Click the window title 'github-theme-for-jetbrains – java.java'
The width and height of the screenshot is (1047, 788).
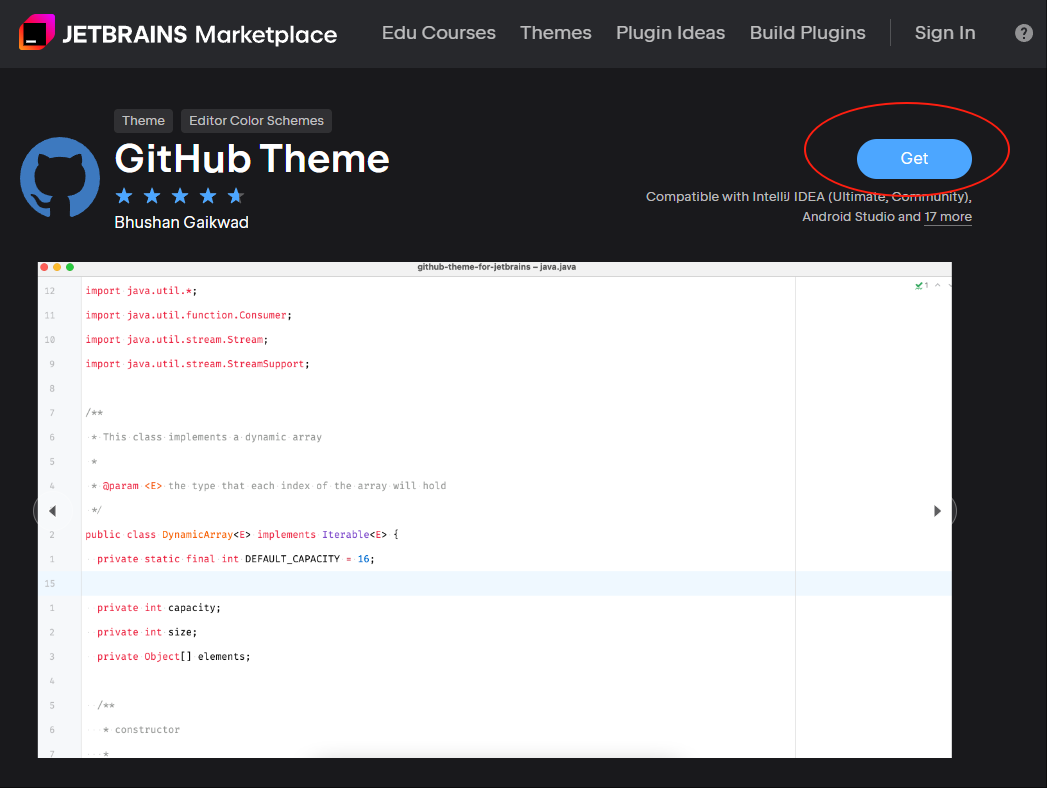tap(497, 267)
